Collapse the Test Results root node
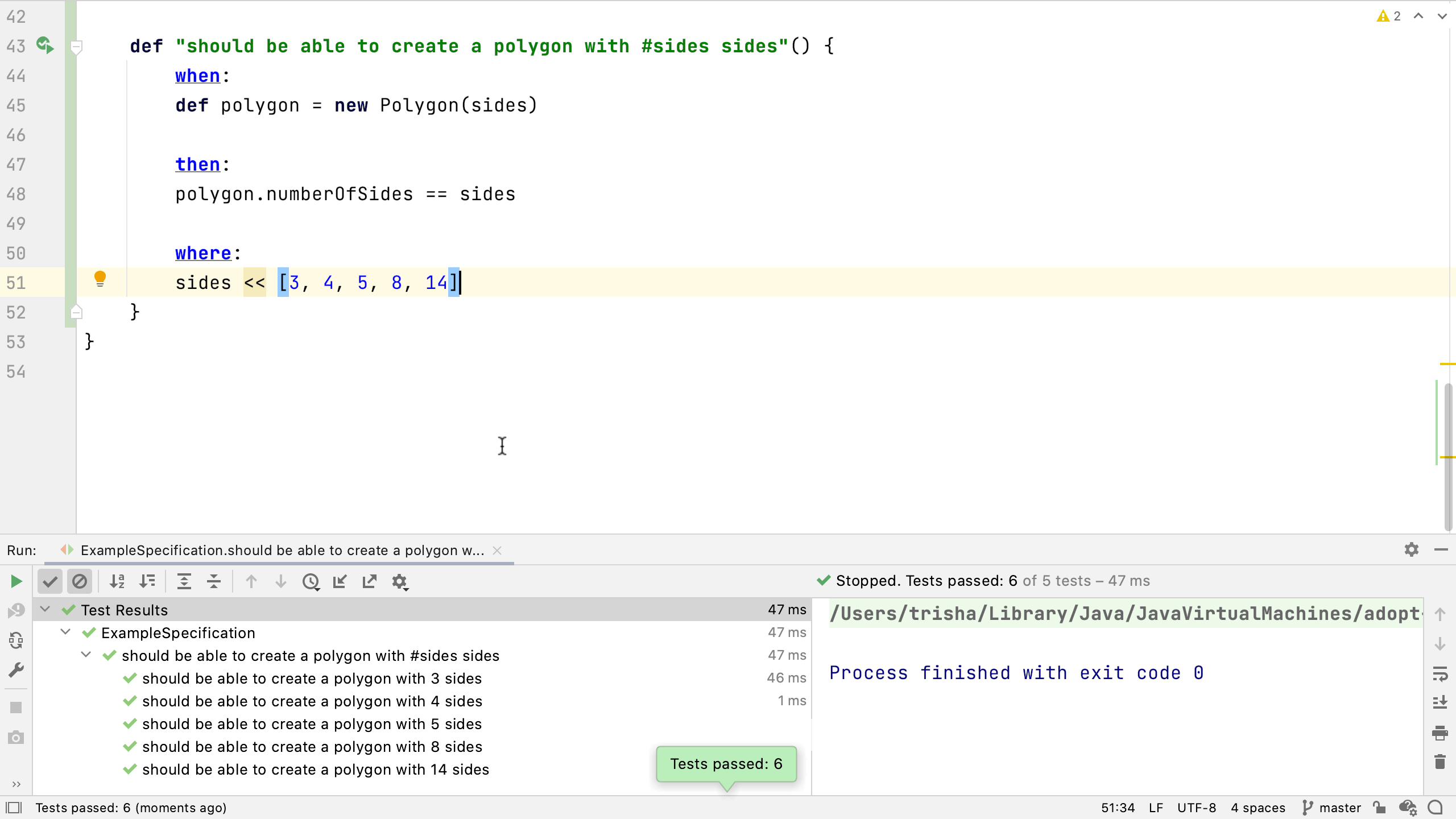 coord(45,610)
